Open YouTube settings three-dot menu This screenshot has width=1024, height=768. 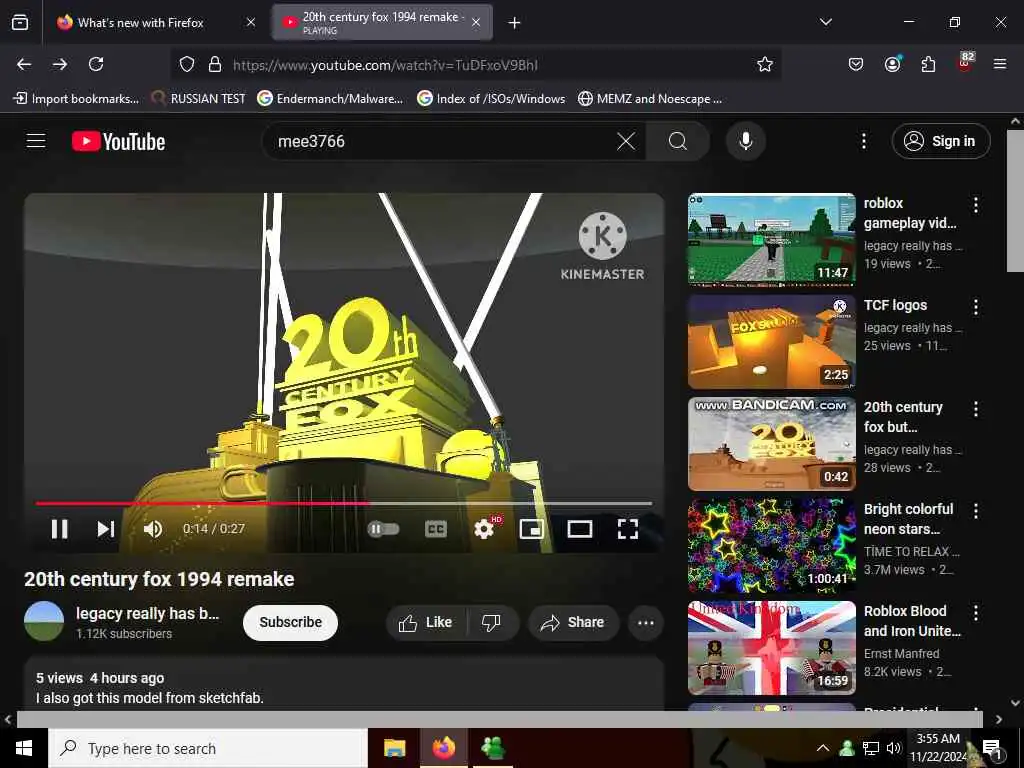[x=863, y=141]
